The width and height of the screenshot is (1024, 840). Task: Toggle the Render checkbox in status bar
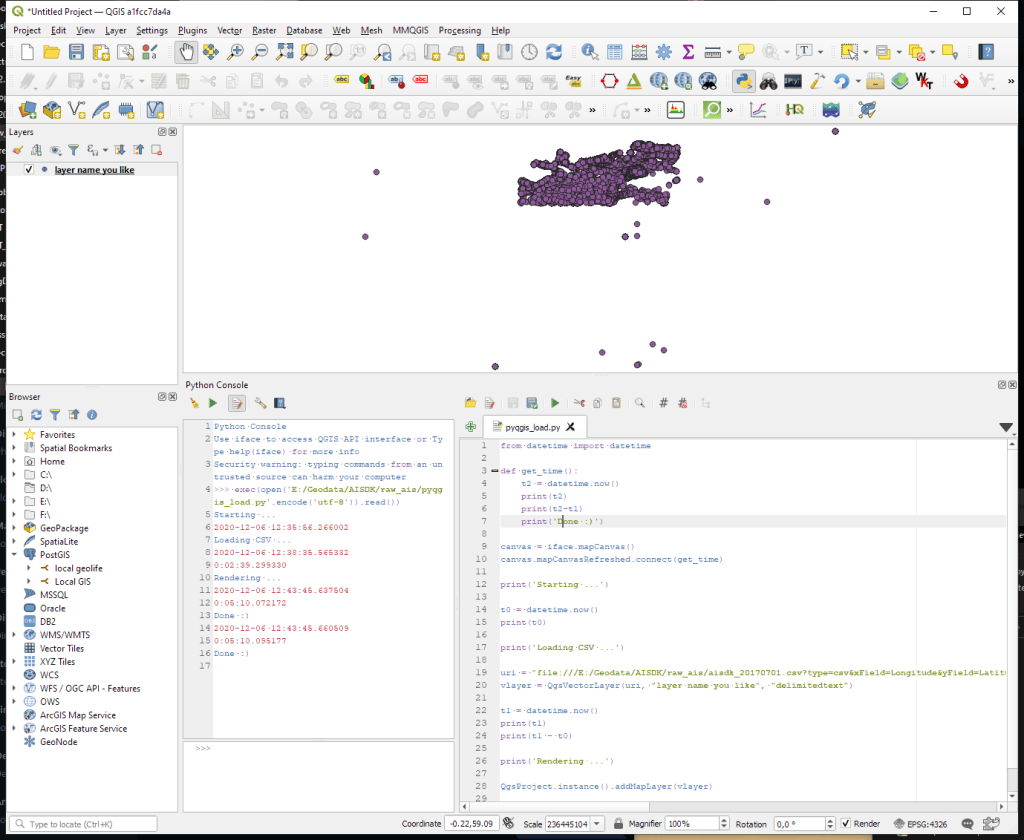click(x=846, y=824)
